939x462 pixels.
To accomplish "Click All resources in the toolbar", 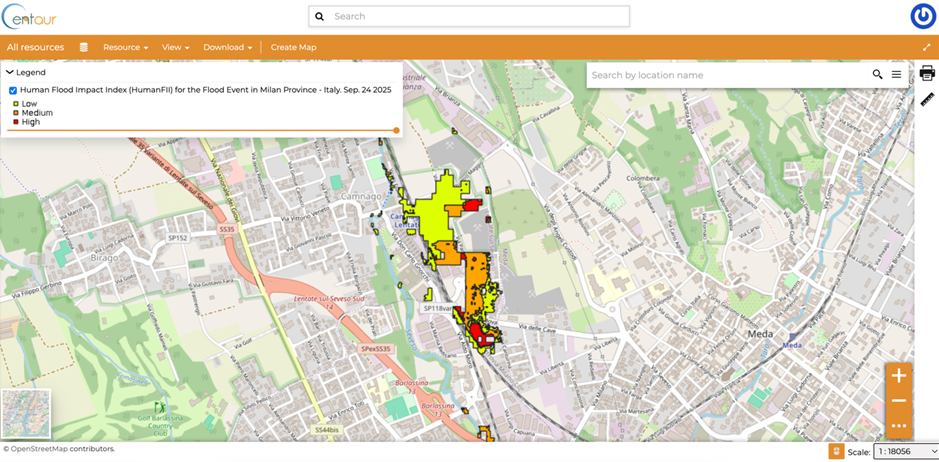I will point(35,47).
